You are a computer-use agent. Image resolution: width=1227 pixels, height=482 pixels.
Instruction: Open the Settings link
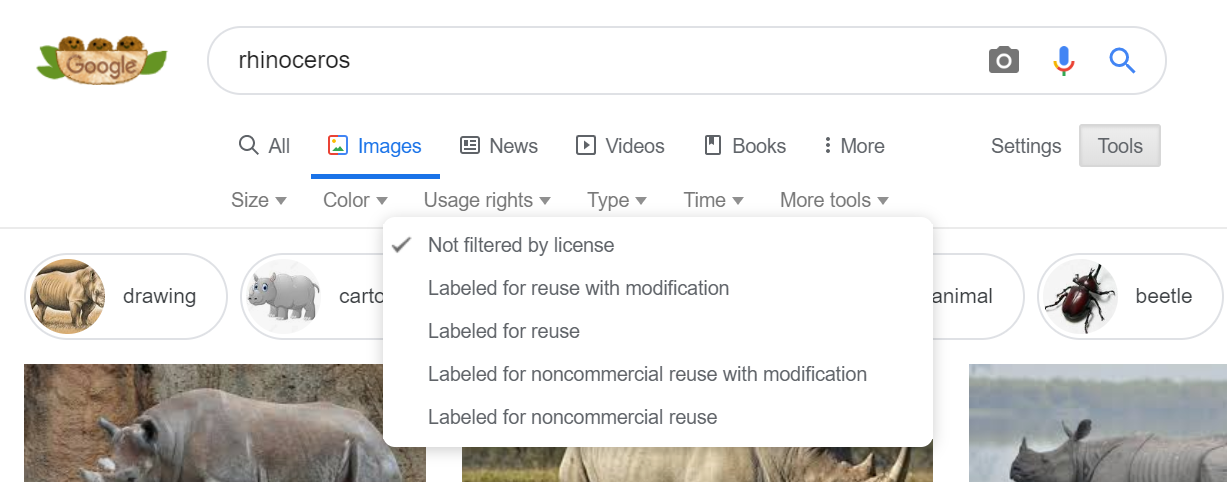click(x=1026, y=146)
